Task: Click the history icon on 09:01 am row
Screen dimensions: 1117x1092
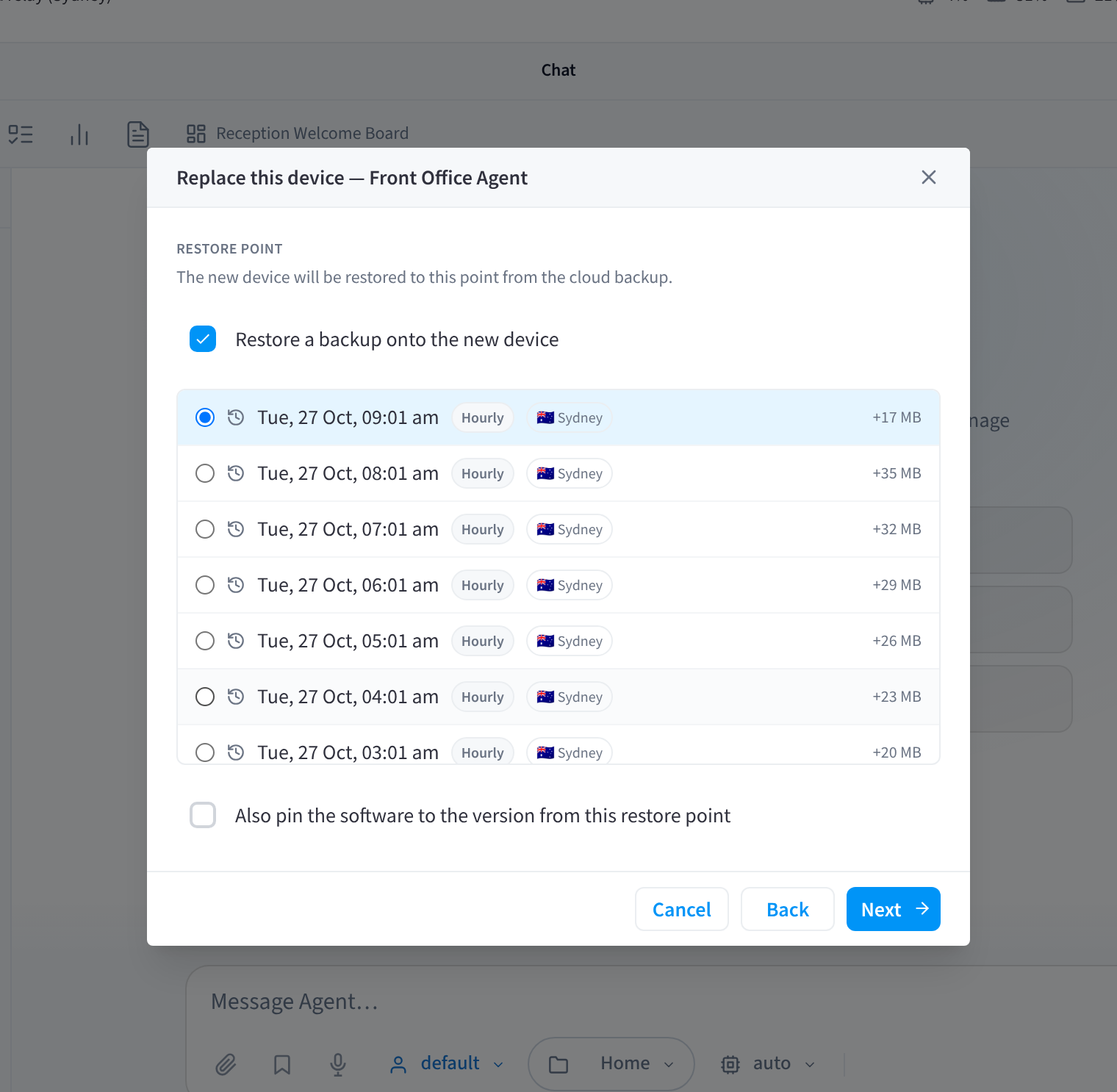Action: coord(236,417)
